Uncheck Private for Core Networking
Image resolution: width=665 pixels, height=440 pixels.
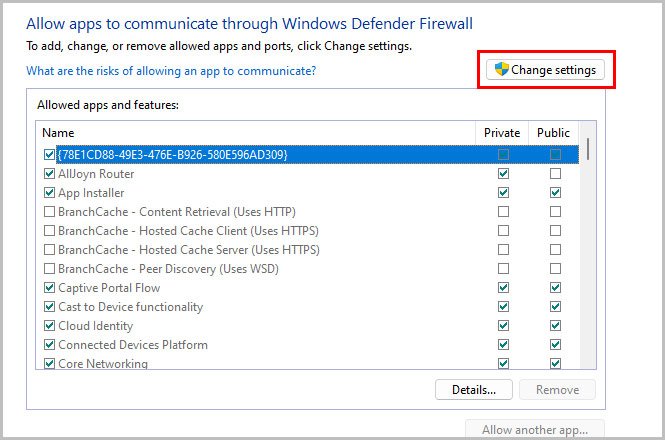click(x=503, y=364)
